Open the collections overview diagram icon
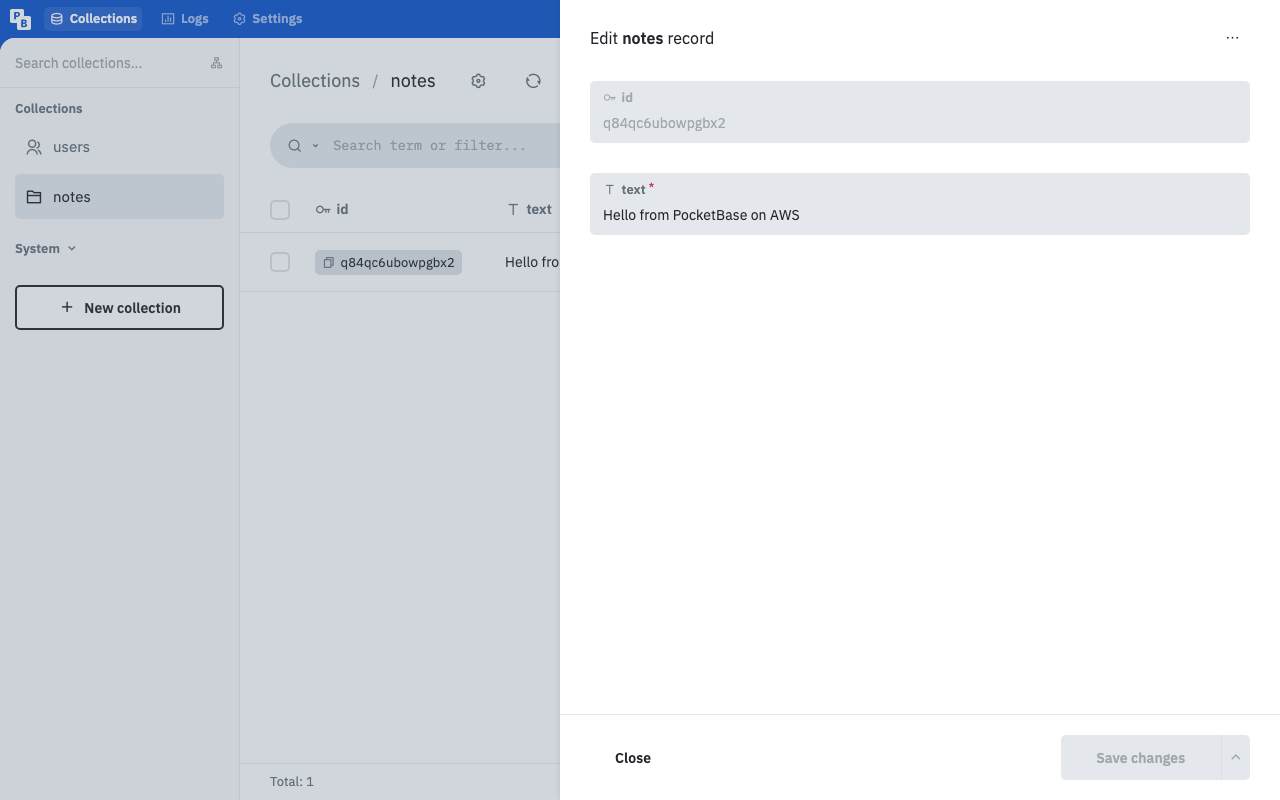This screenshot has width=1280, height=800. (216, 63)
